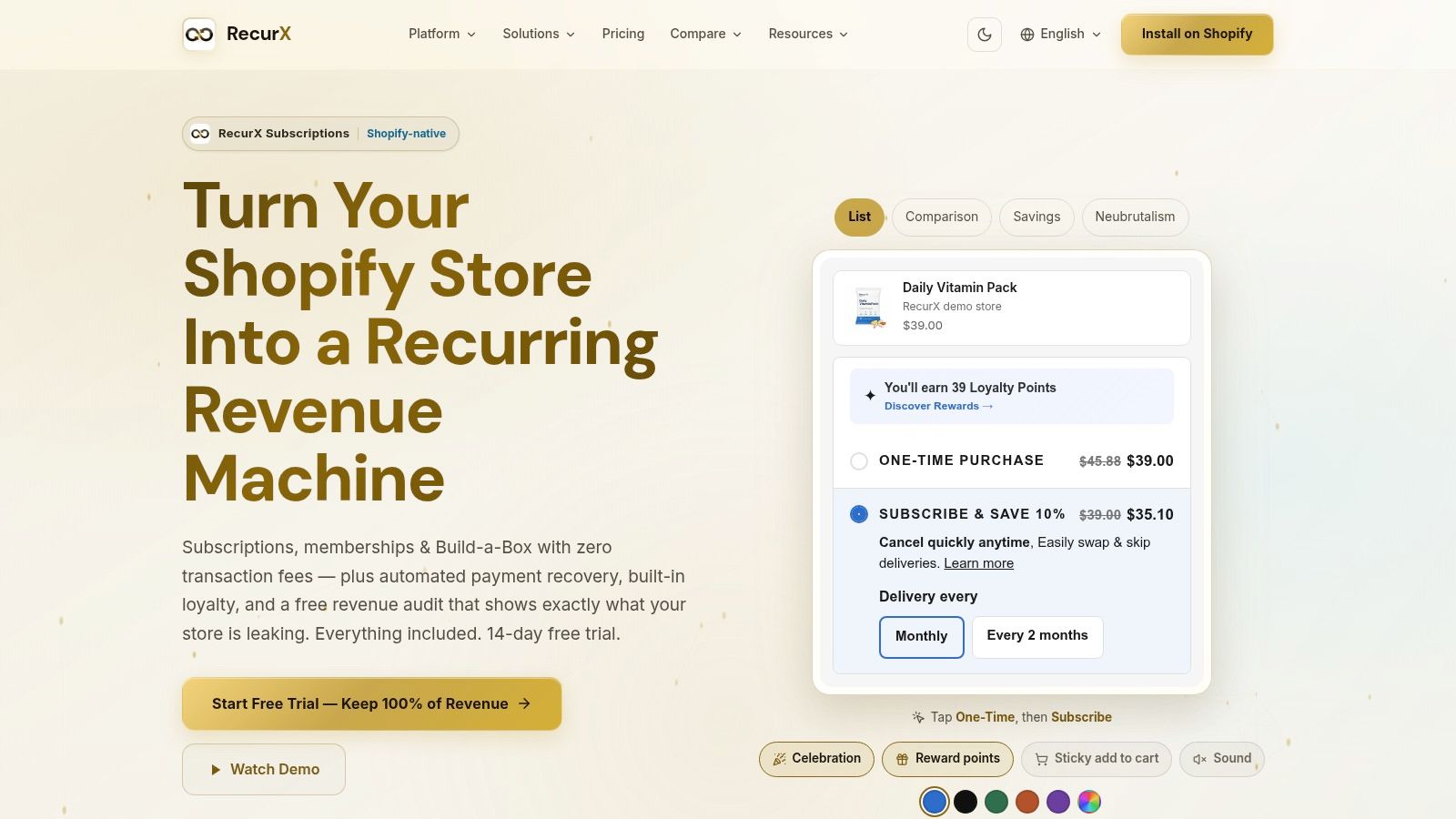This screenshot has width=1456, height=819.
Task: Expand the Solutions dropdown menu
Action: tap(539, 34)
